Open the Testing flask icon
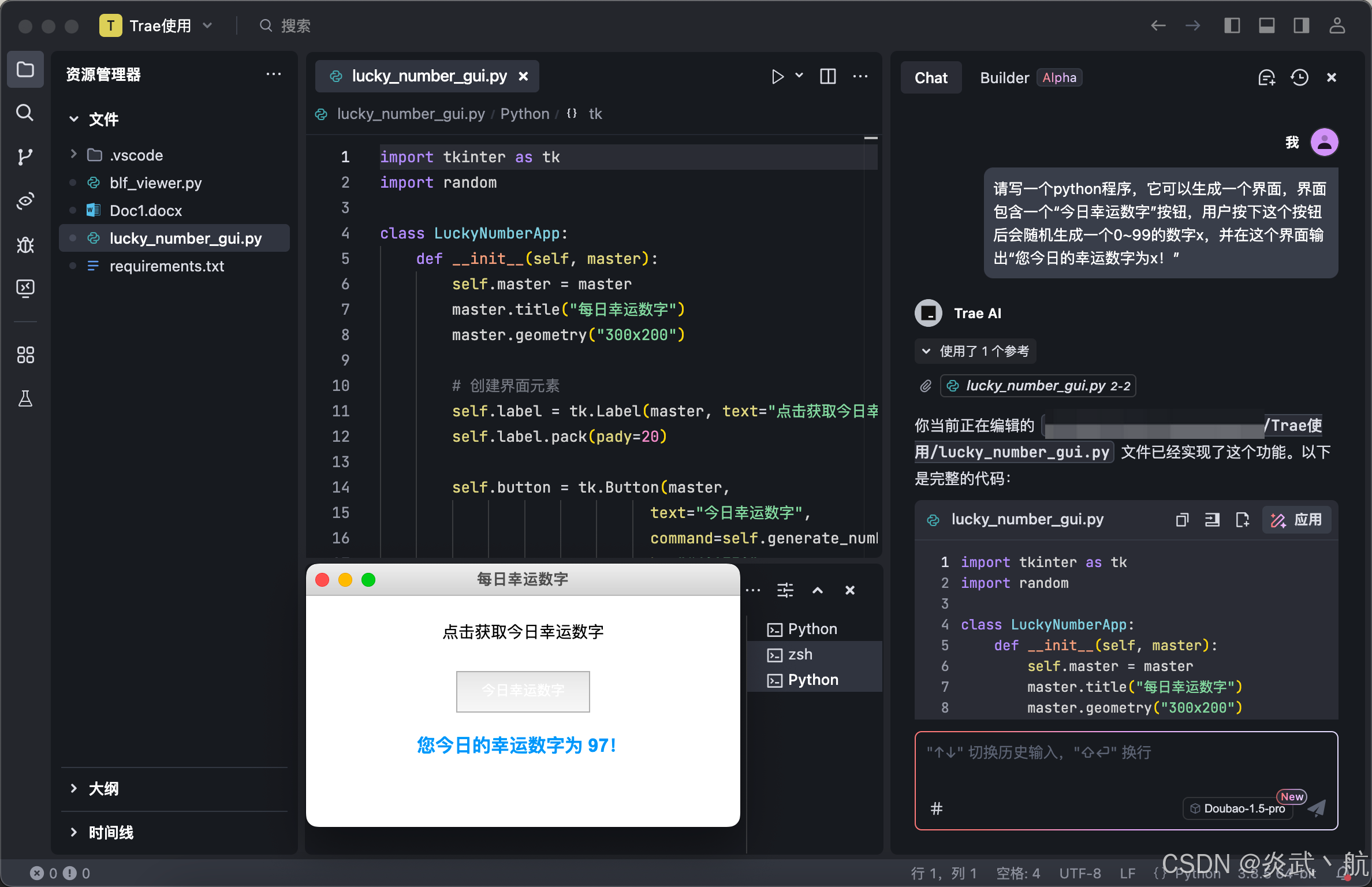Screen dimensions: 1372x887 pos(25,398)
